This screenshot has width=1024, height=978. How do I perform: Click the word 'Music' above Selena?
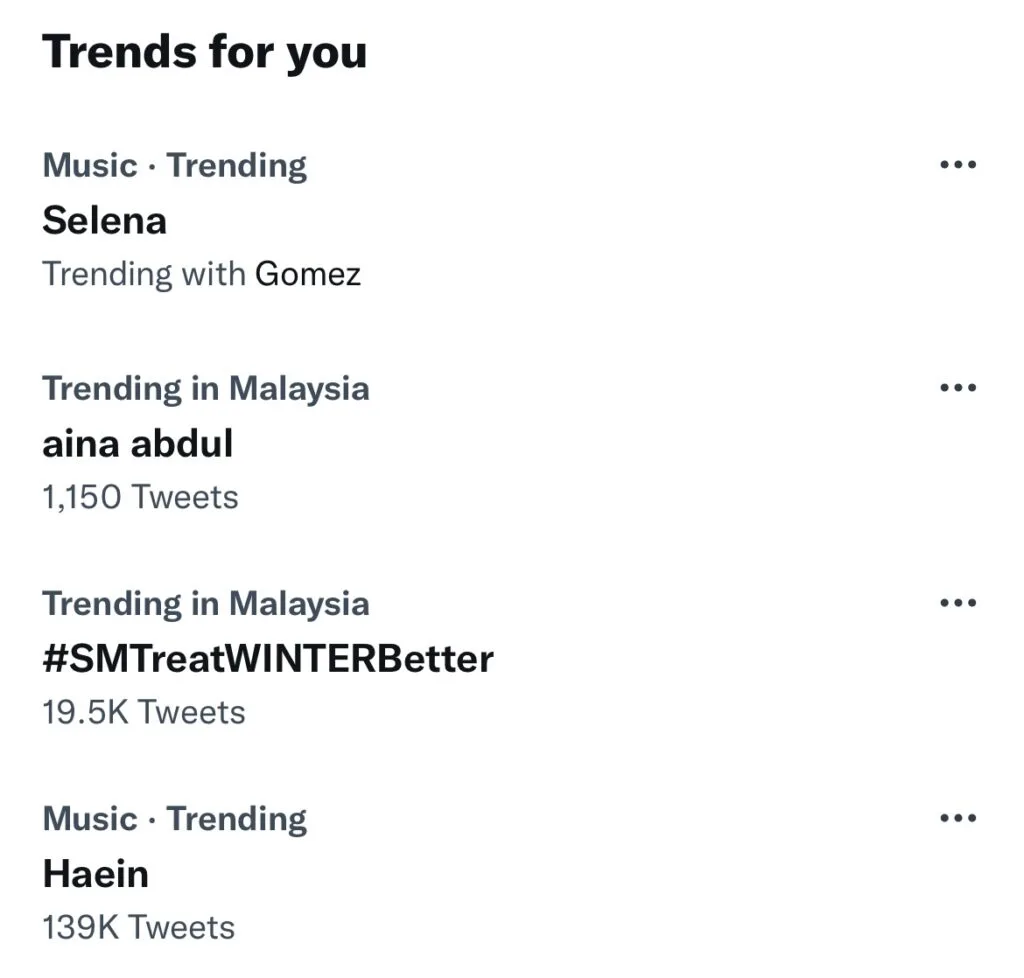(x=89, y=165)
